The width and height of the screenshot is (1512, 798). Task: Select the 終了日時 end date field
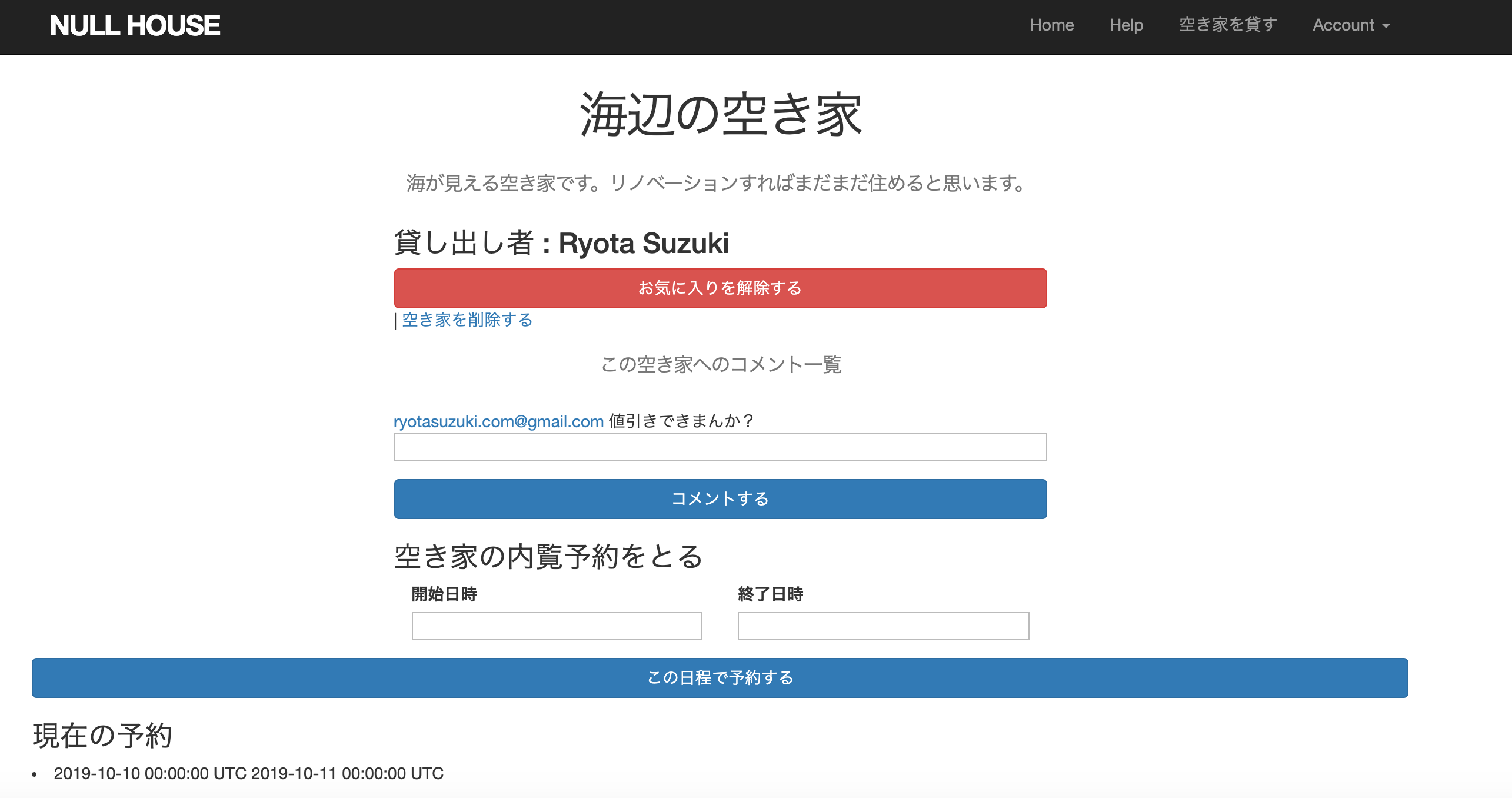point(882,626)
